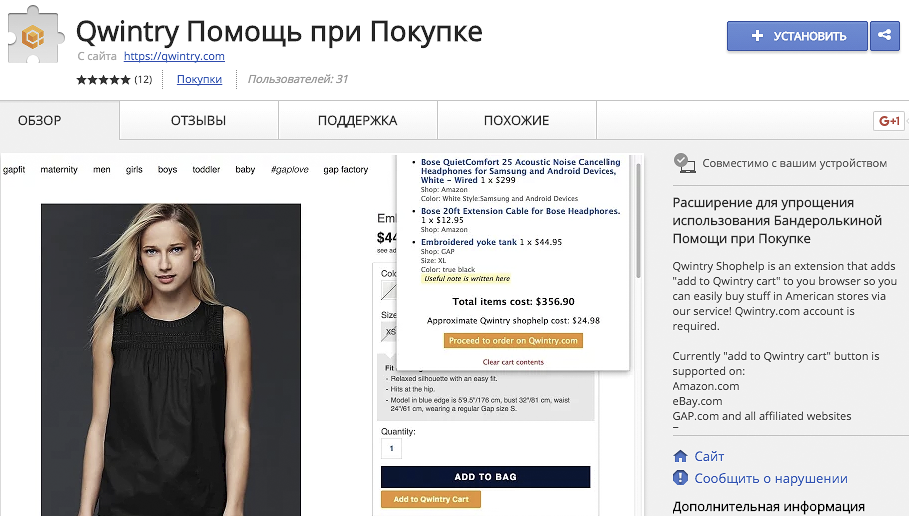This screenshot has height=516, width=909.
Task: Click the Proceed to order on Qwintry.com button
Action: tap(513, 341)
